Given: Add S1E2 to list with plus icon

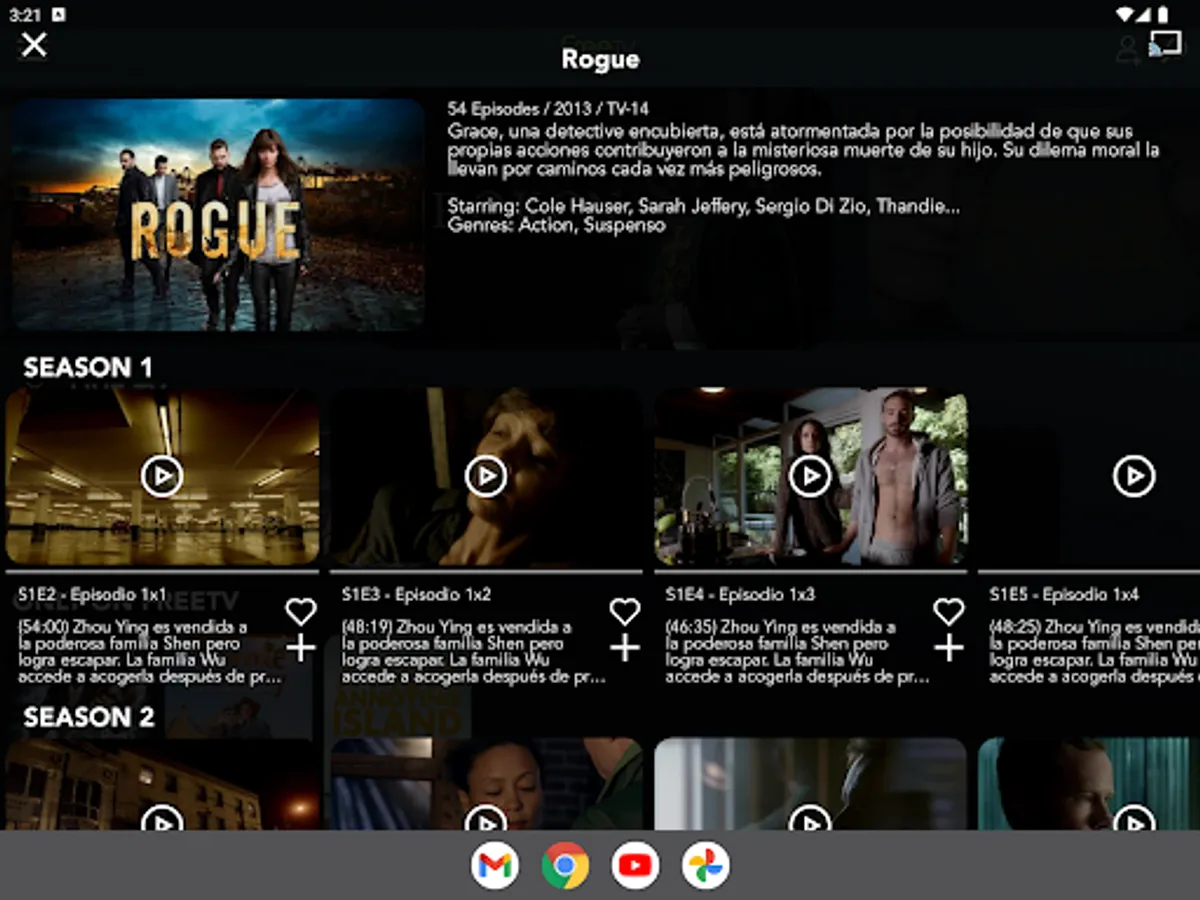Looking at the screenshot, I should [x=300, y=649].
